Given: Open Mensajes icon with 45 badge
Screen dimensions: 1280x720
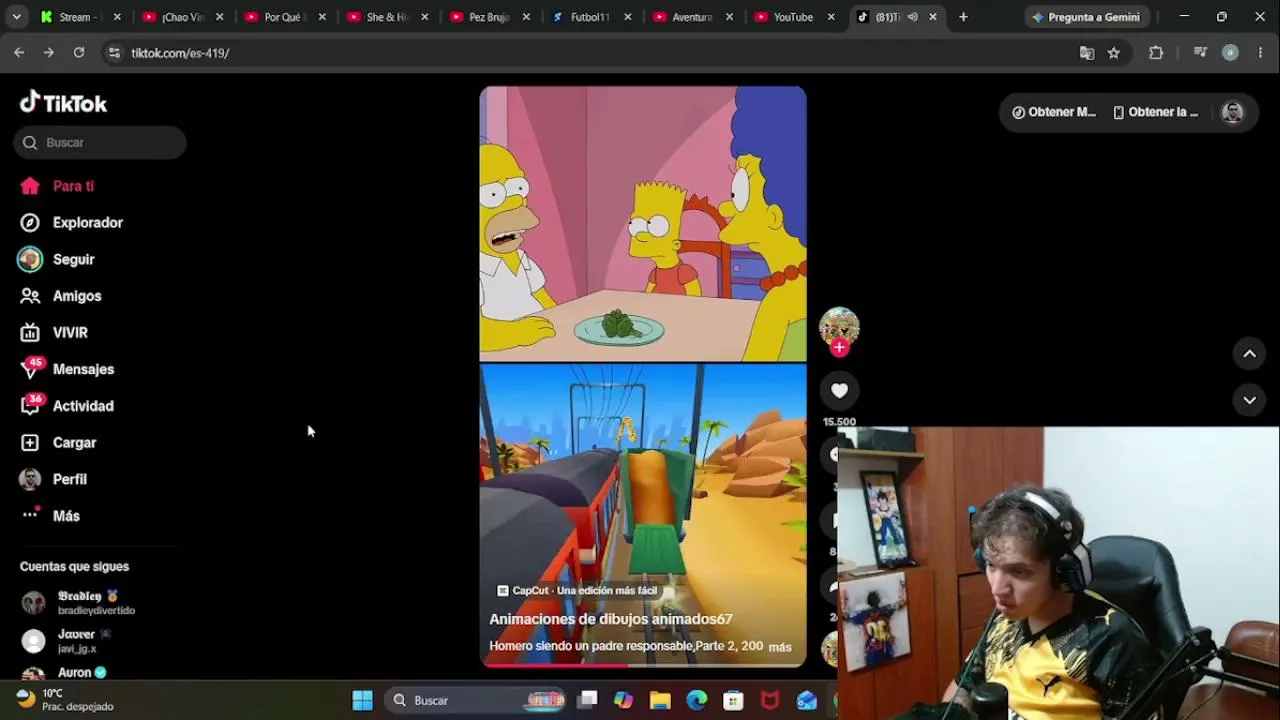Looking at the screenshot, I should click(x=30, y=369).
